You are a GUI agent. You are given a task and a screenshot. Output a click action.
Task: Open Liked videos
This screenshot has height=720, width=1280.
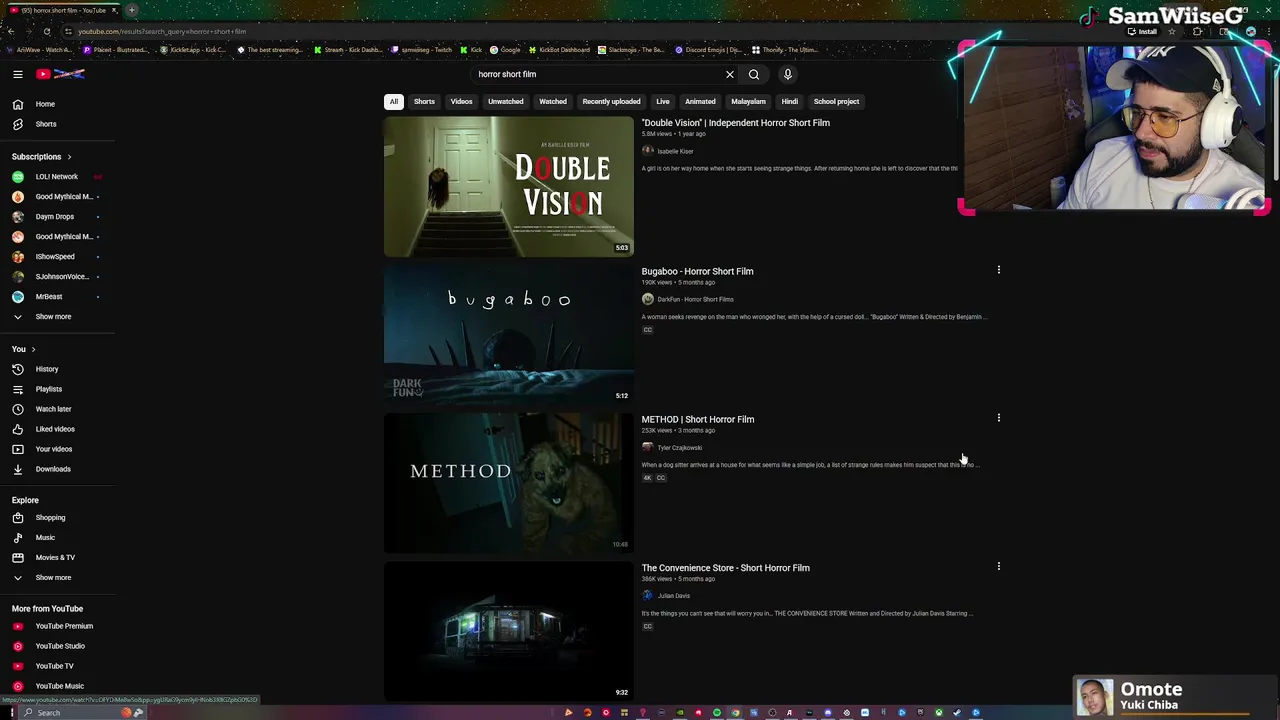click(57, 429)
